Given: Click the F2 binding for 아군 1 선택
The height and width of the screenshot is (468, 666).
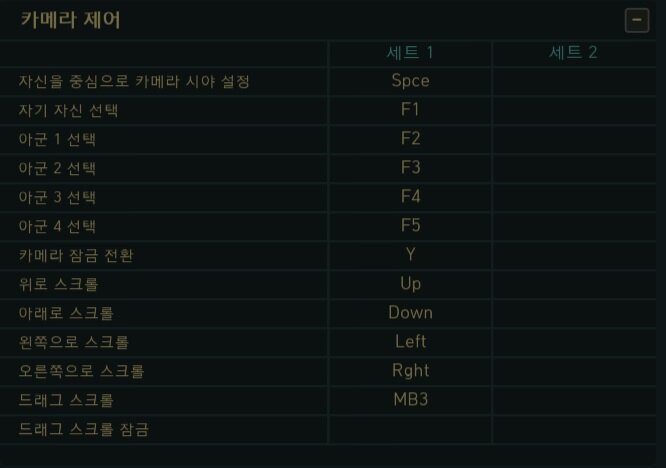Looking at the screenshot, I should tap(410, 138).
